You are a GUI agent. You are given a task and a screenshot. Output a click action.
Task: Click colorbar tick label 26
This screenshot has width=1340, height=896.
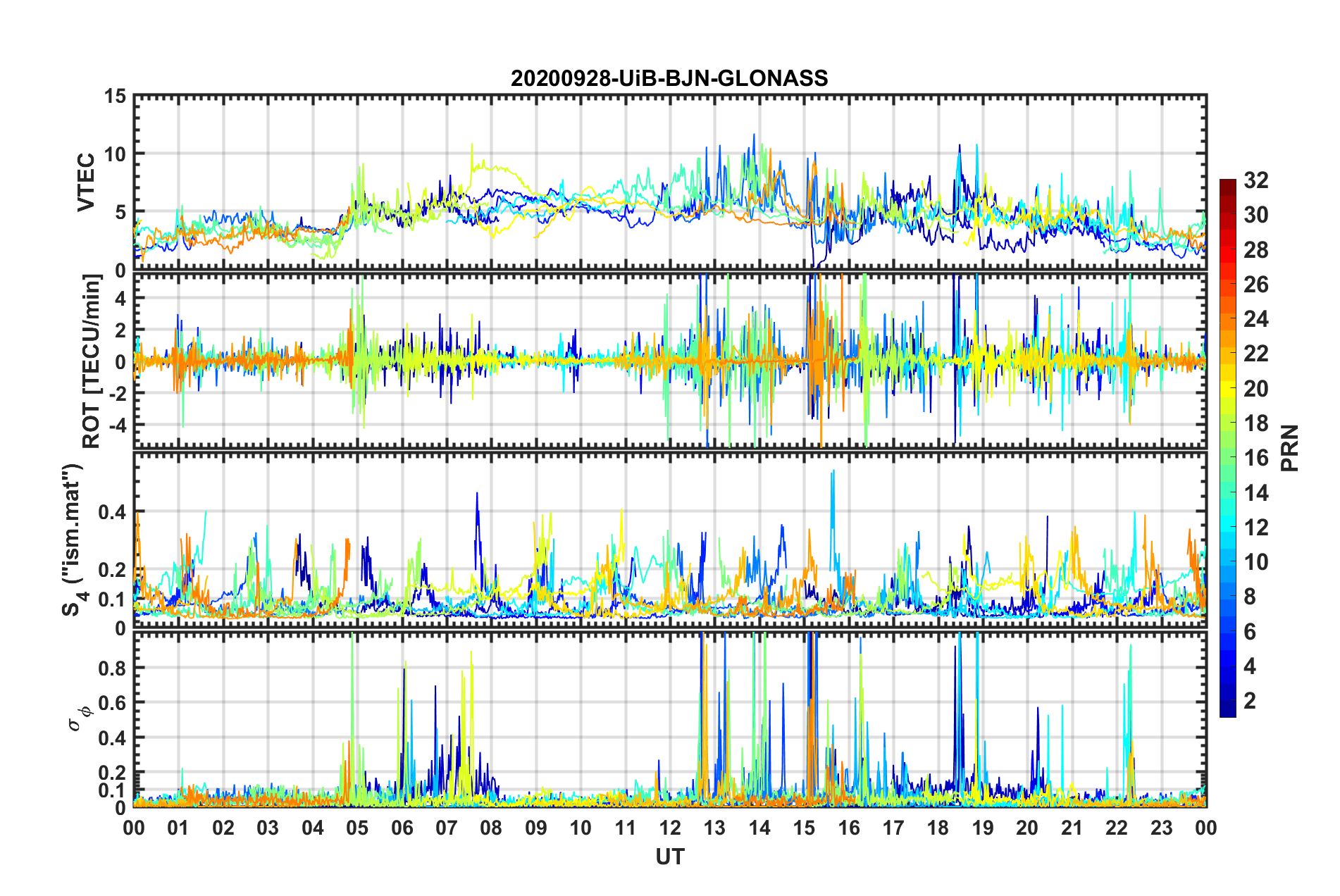1255,285
